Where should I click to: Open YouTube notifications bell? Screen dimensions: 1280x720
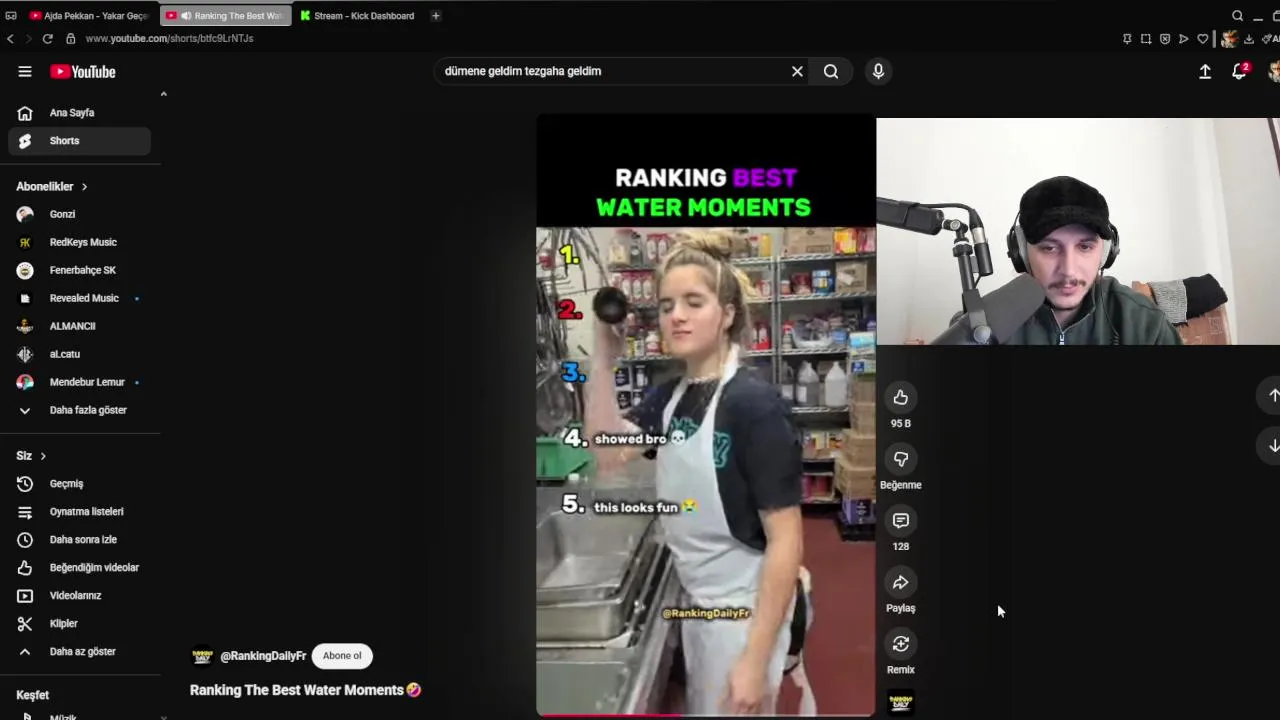[x=1240, y=71]
